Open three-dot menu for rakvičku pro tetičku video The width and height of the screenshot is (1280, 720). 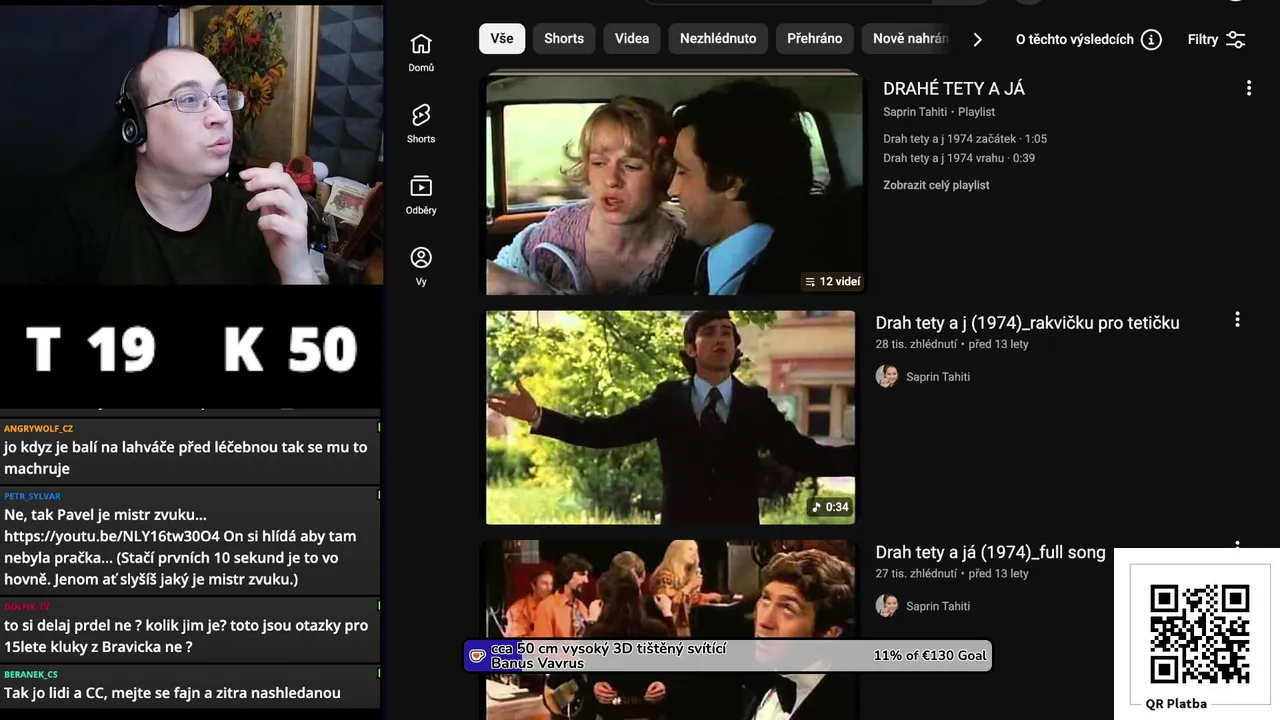[1237, 319]
